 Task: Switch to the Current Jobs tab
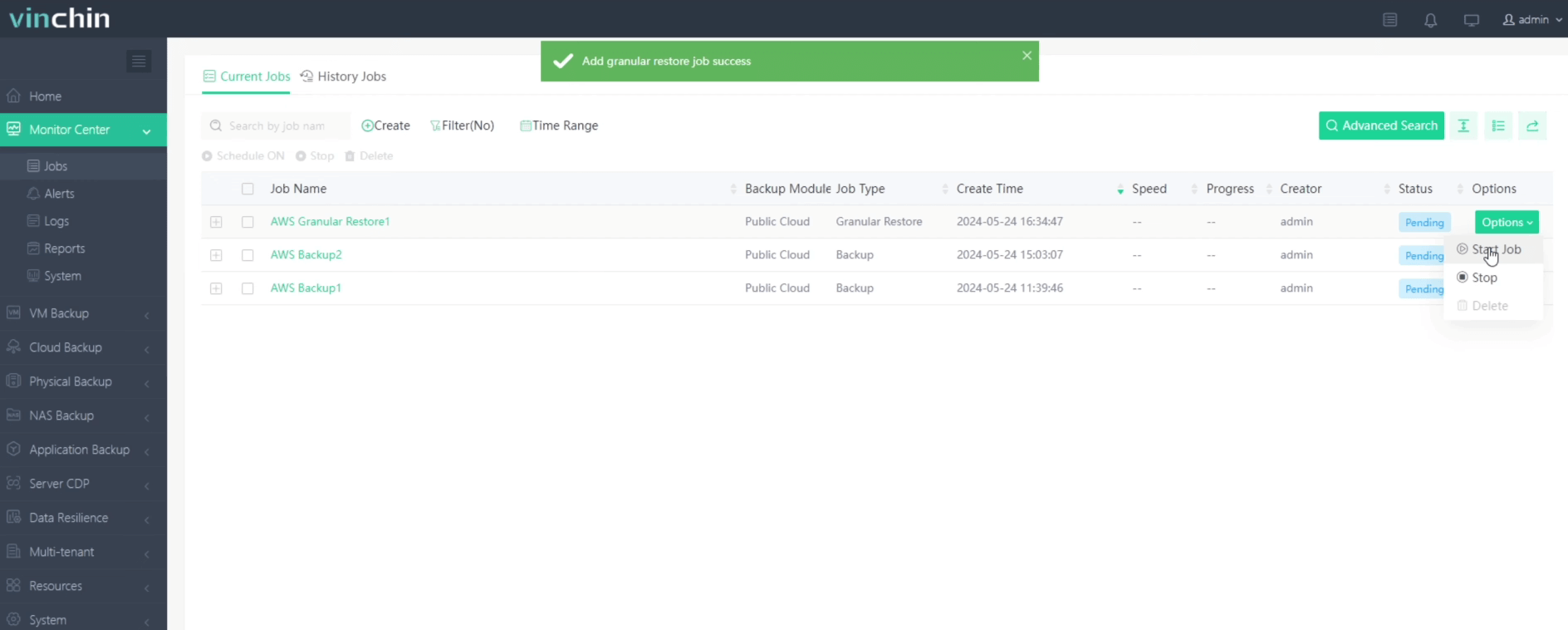247,76
